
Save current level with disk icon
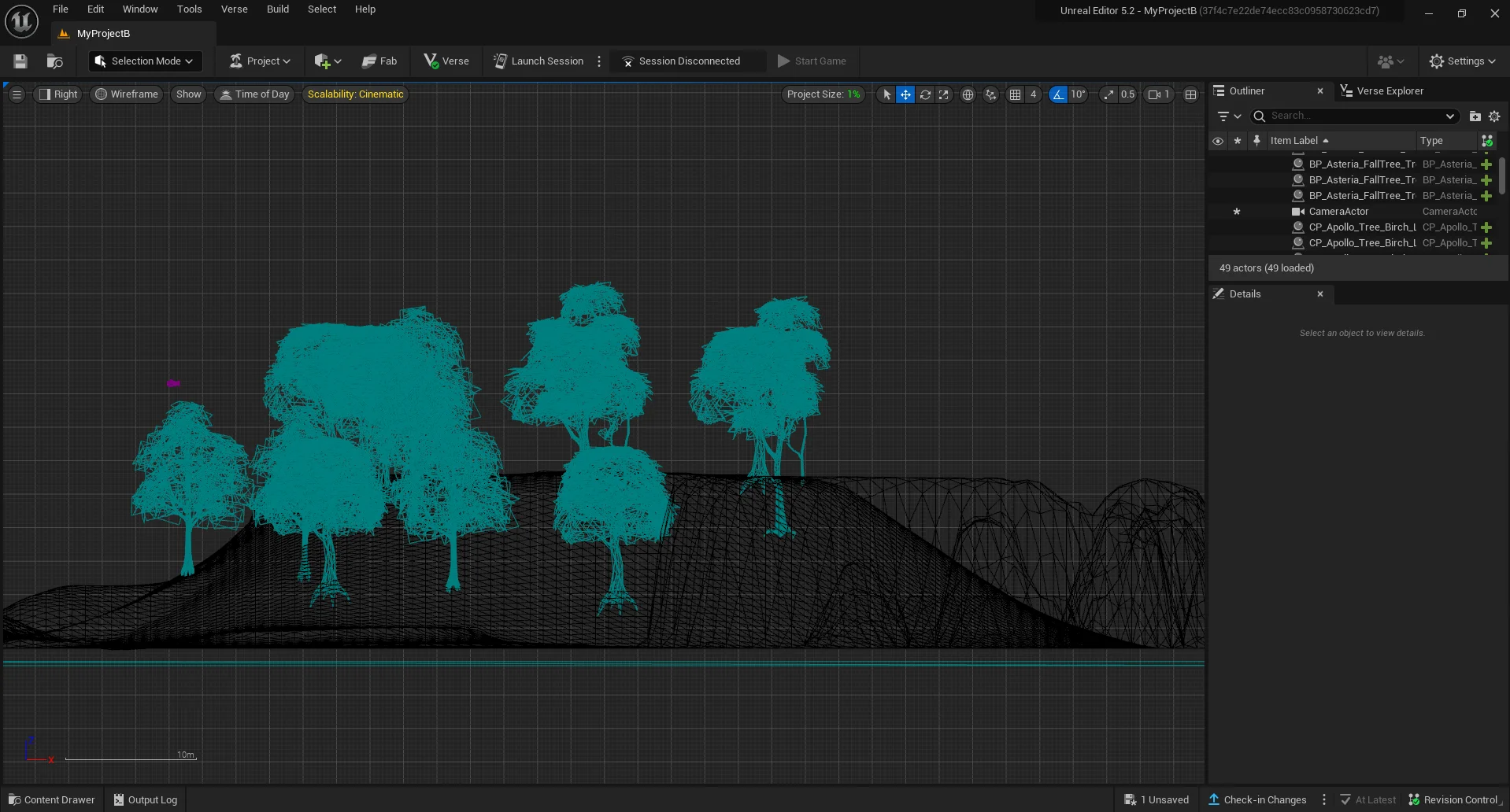coord(20,61)
